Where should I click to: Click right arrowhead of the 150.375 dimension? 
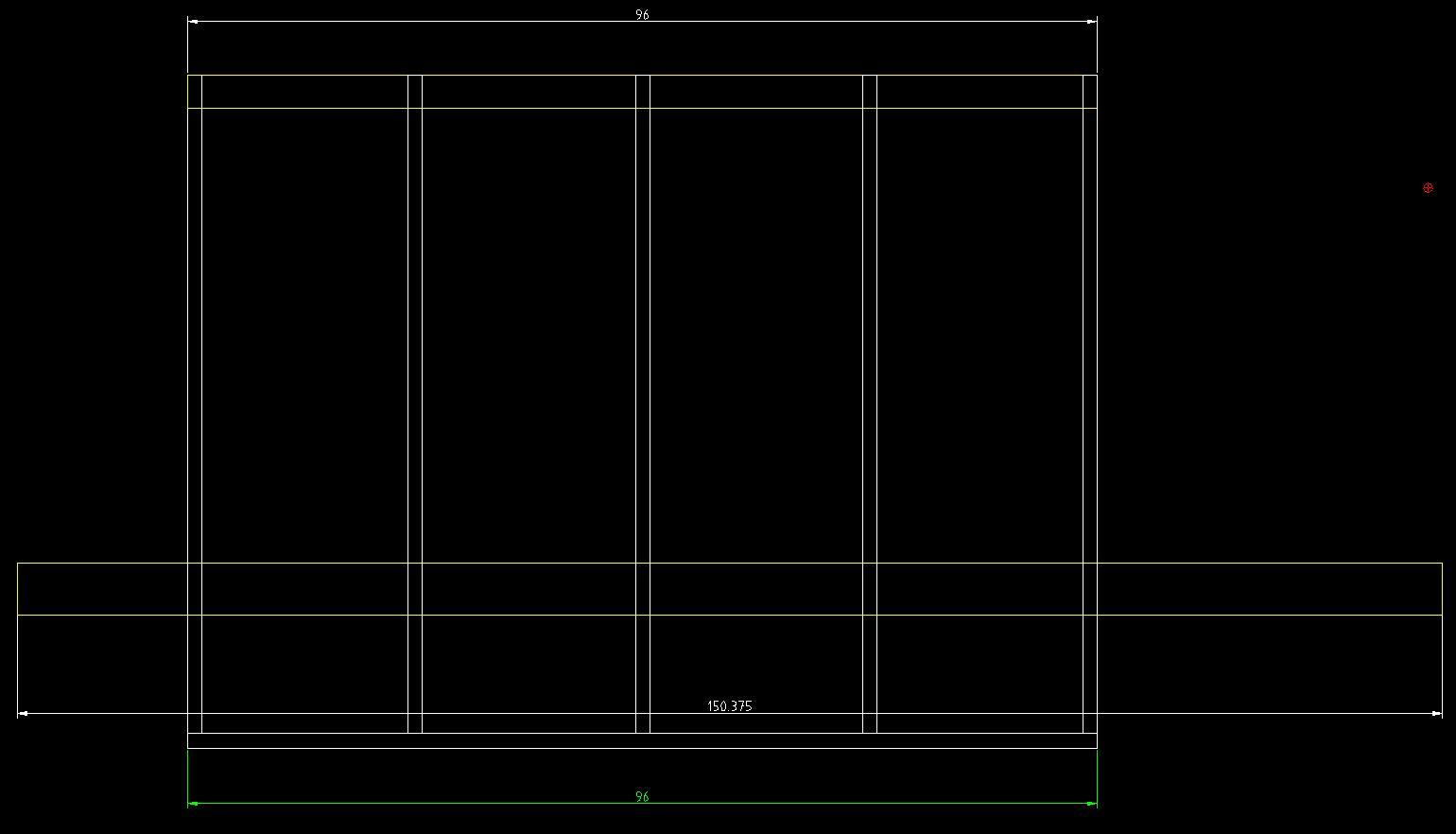(x=1437, y=714)
